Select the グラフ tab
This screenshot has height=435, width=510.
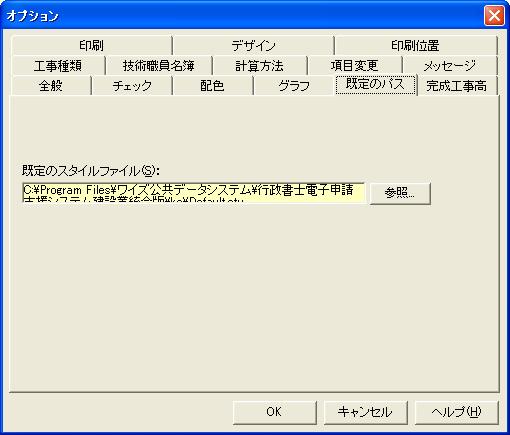pyautogui.click(x=294, y=86)
